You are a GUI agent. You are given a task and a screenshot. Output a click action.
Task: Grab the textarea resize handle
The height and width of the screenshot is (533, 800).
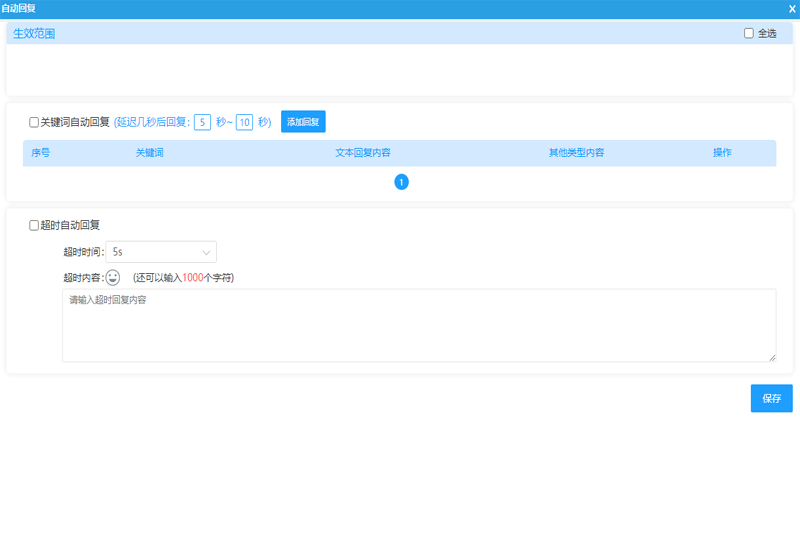771,357
